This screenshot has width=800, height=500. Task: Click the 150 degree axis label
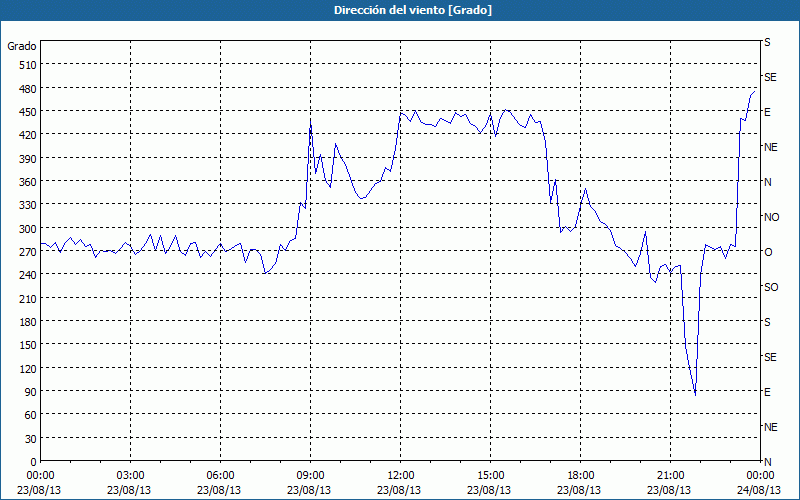28,345
